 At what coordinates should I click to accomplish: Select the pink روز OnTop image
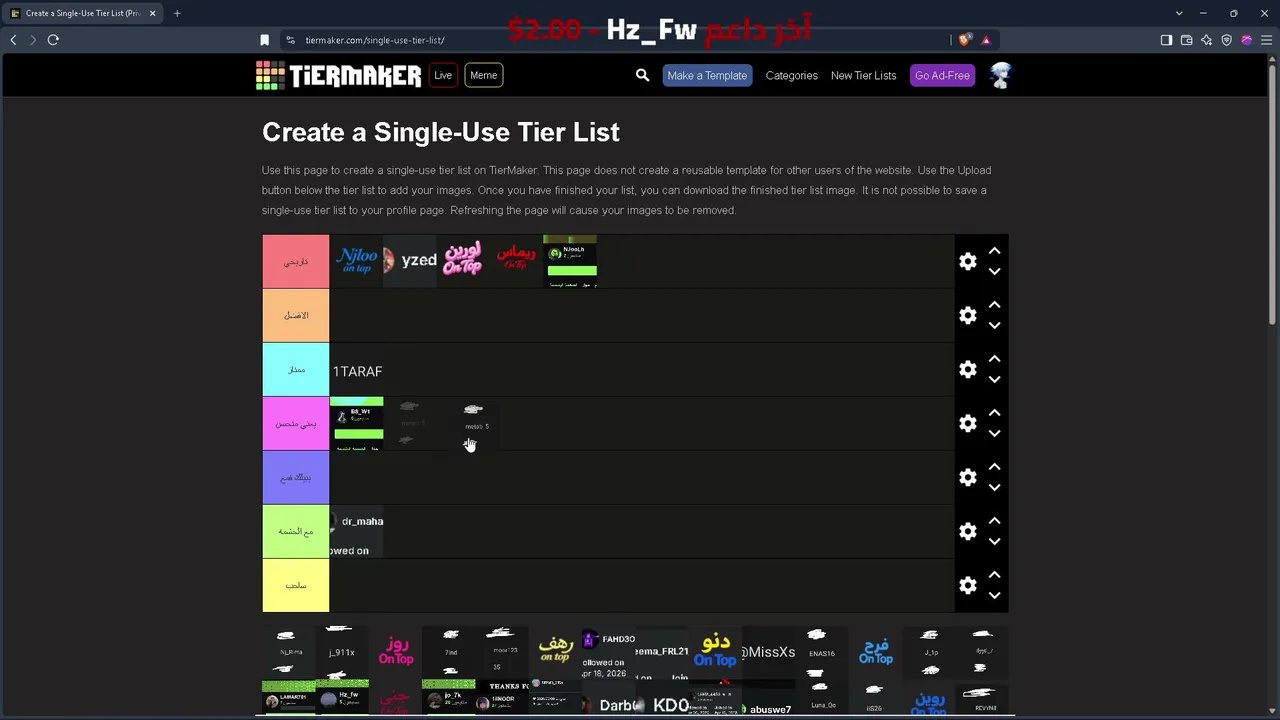(395, 652)
